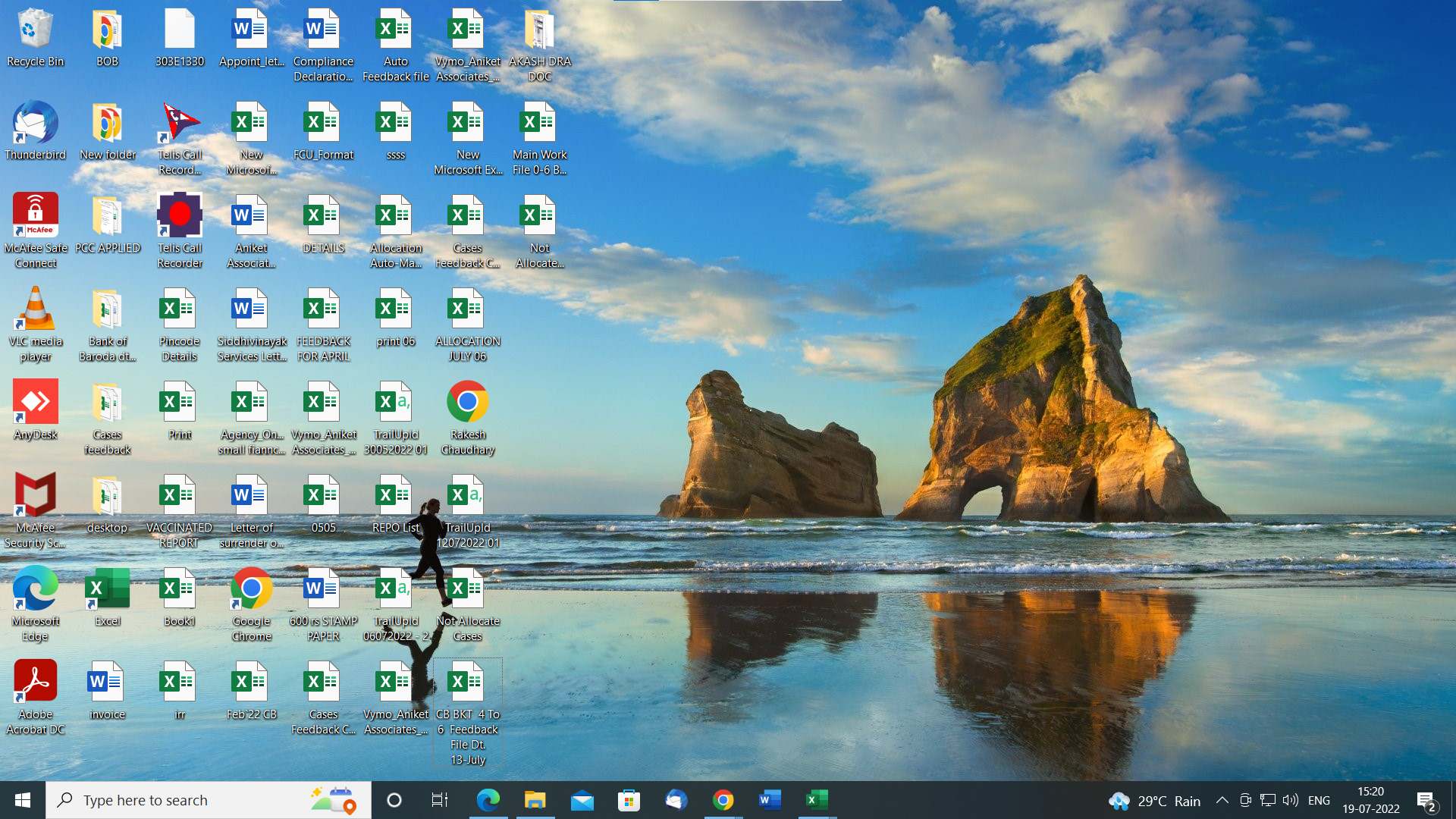This screenshot has width=1456, height=819.
Task: Select the REPO List Excel file
Action: (x=395, y=504)
